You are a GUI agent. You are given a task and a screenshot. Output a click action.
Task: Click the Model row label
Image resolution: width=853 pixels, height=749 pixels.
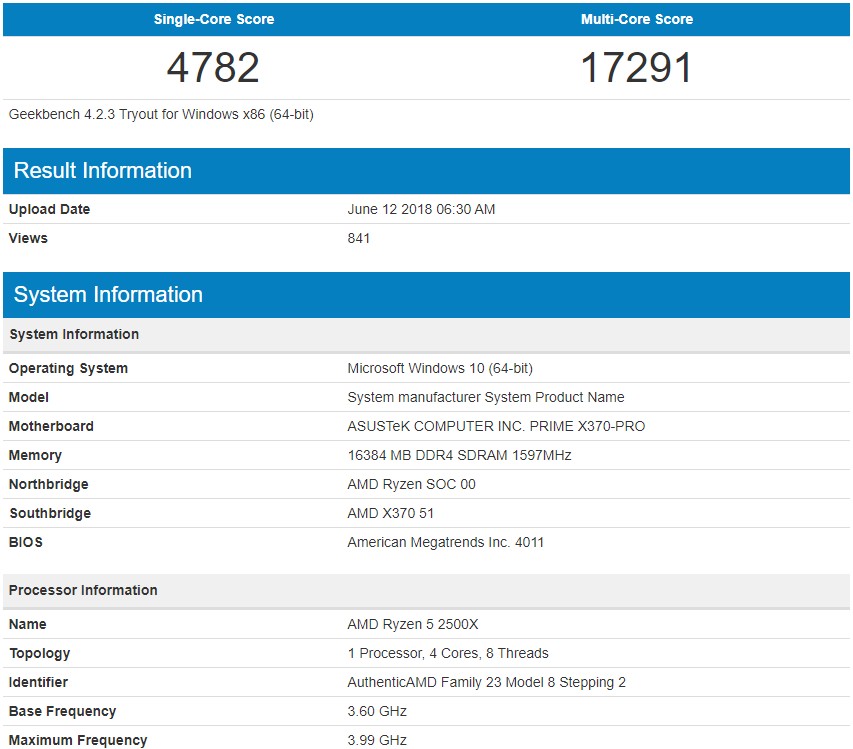point(28,397)
